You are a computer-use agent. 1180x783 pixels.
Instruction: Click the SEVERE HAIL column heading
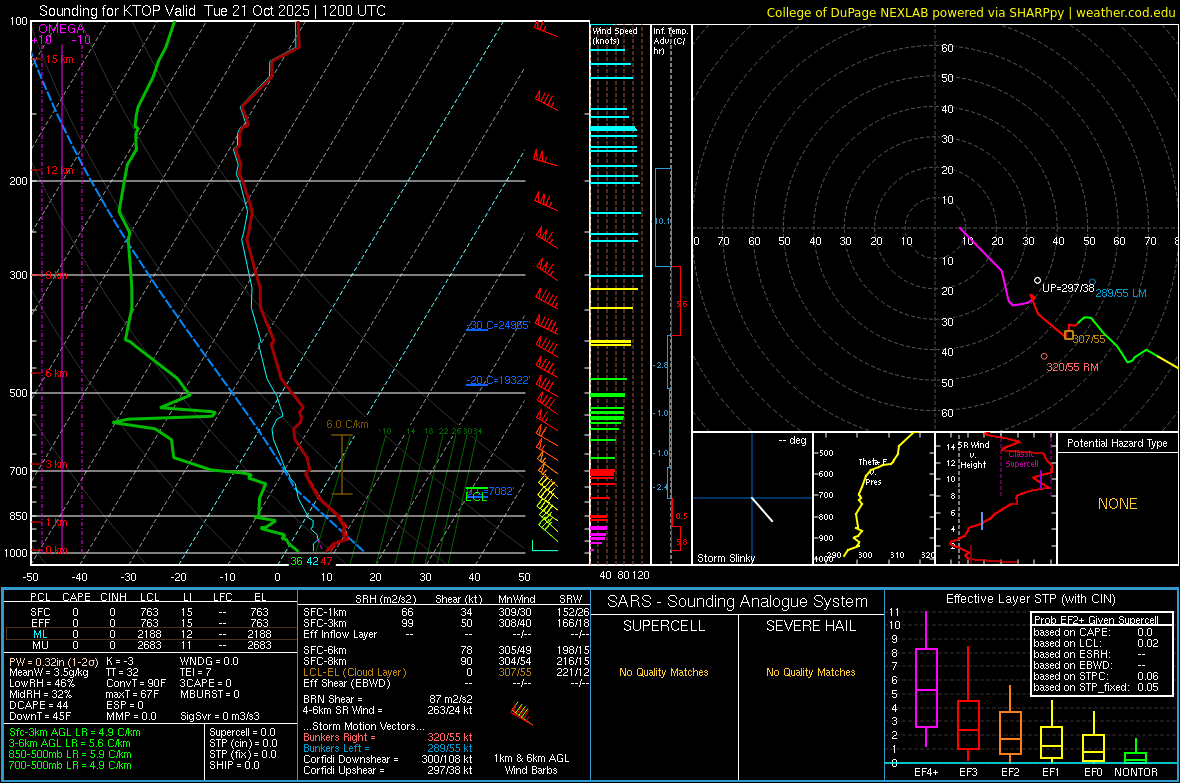tap(810, 626)
